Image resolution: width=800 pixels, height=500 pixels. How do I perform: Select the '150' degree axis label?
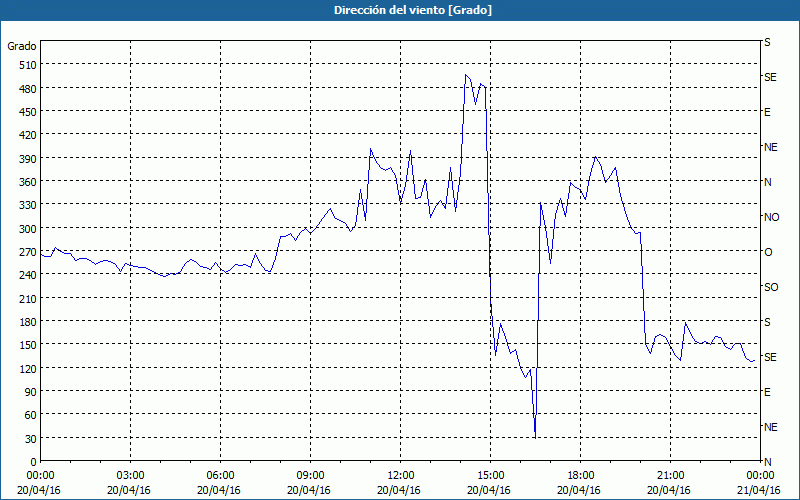[28, 345]
